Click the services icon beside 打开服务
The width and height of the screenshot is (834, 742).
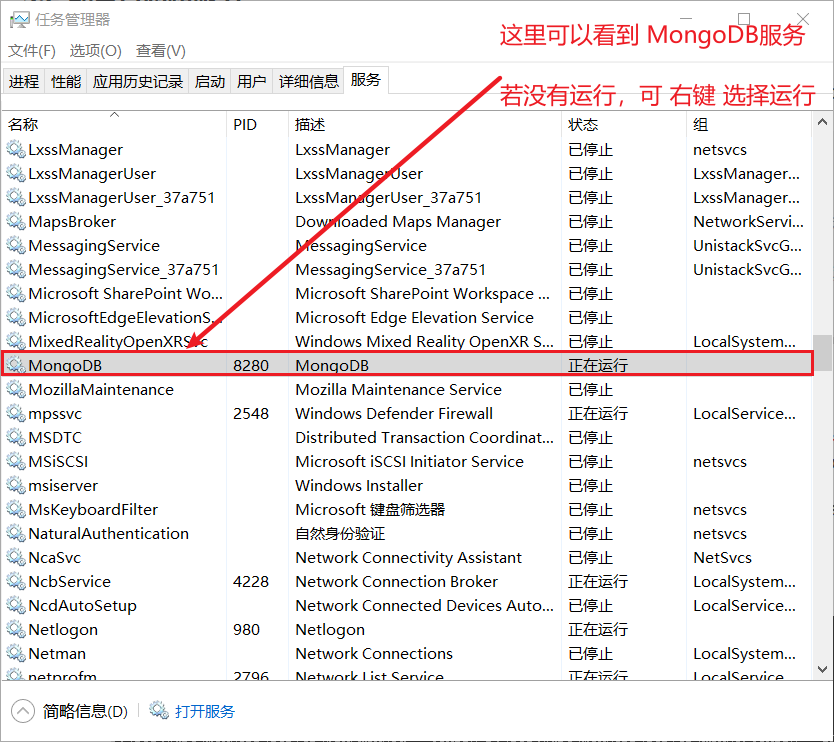click(159, 711)
